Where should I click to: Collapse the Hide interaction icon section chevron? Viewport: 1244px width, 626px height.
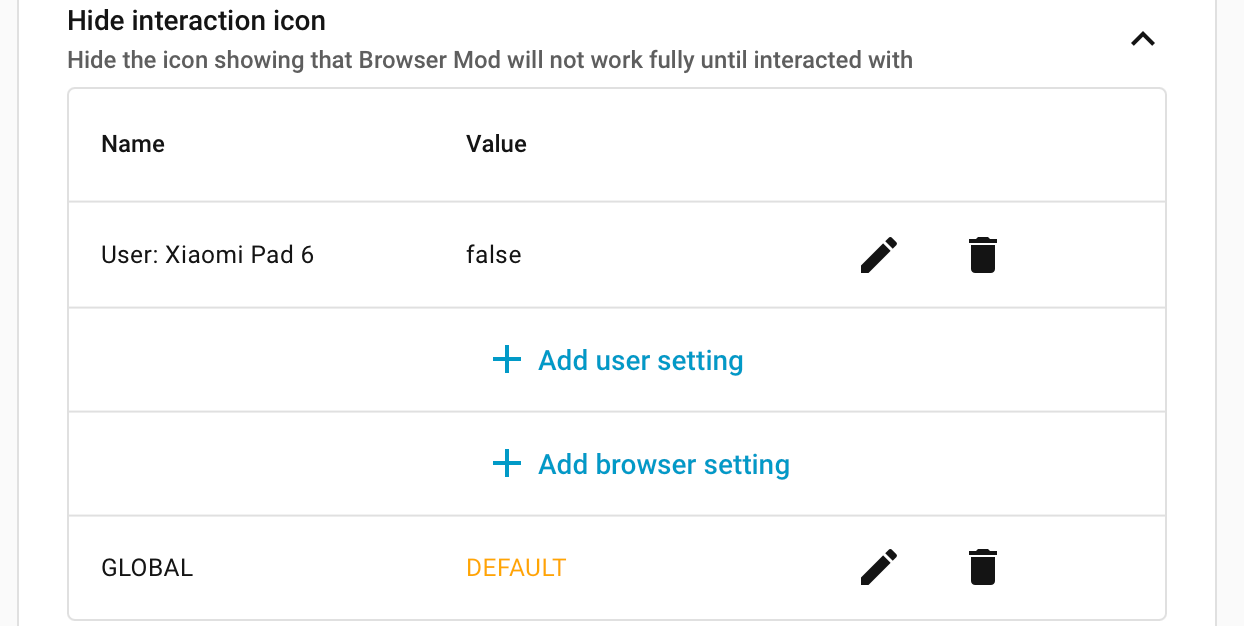(1142, 39)
